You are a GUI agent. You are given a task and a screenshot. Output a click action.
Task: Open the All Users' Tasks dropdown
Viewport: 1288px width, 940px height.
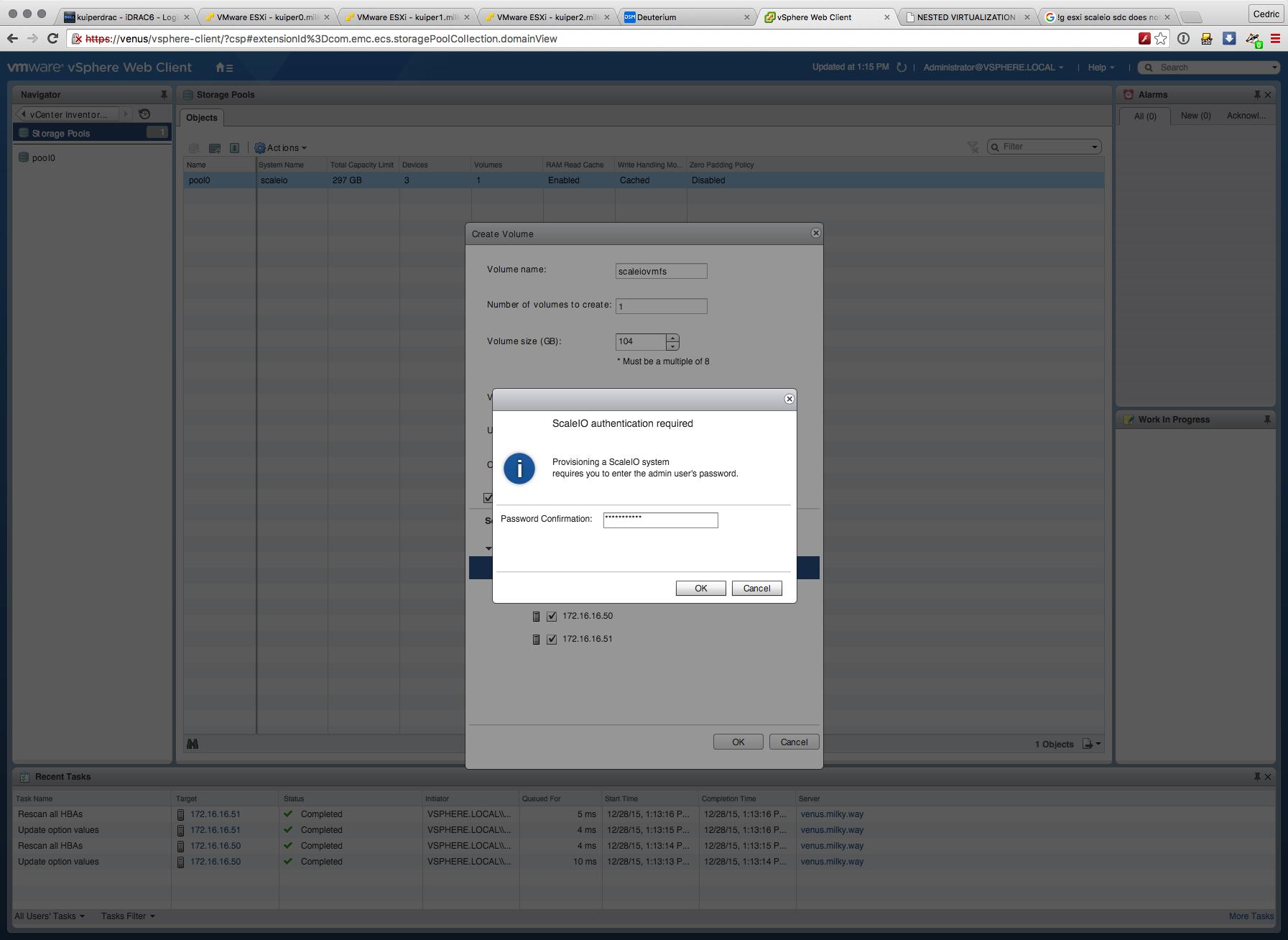click(x=50, y=916)
